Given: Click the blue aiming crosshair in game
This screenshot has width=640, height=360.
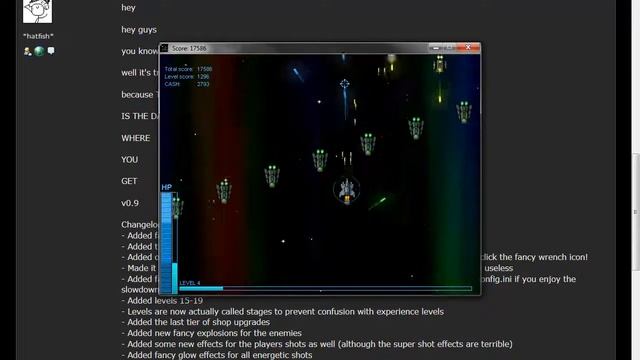Looking at the screenshot, I should click(x=344, y=84).
